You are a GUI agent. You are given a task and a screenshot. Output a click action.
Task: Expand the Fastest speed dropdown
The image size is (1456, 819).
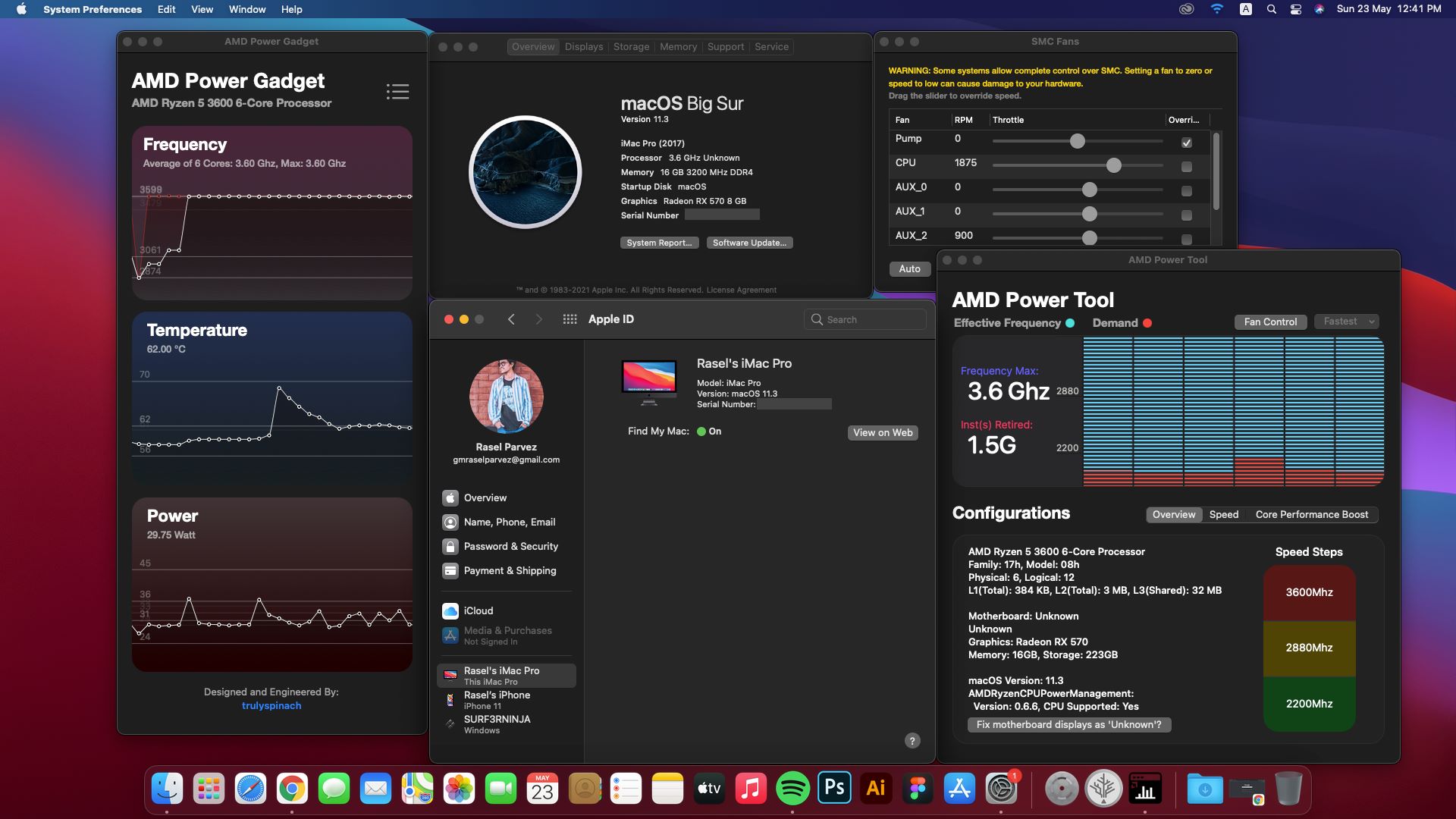[x=1347, y=322]
